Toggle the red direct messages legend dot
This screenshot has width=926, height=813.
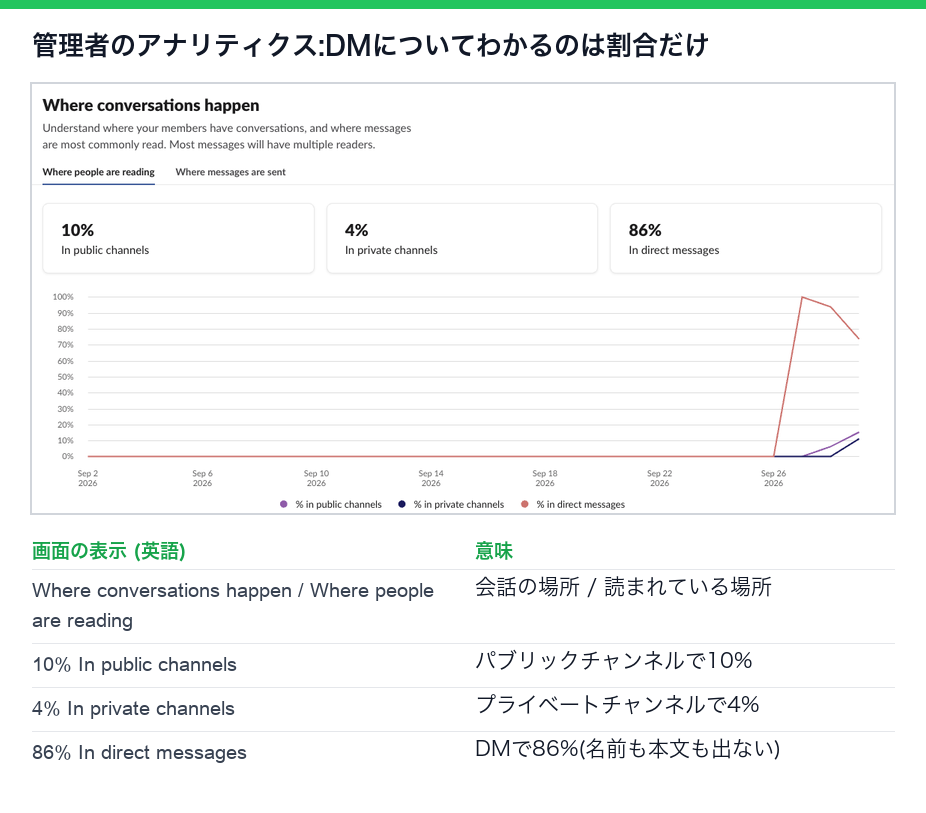524,504
